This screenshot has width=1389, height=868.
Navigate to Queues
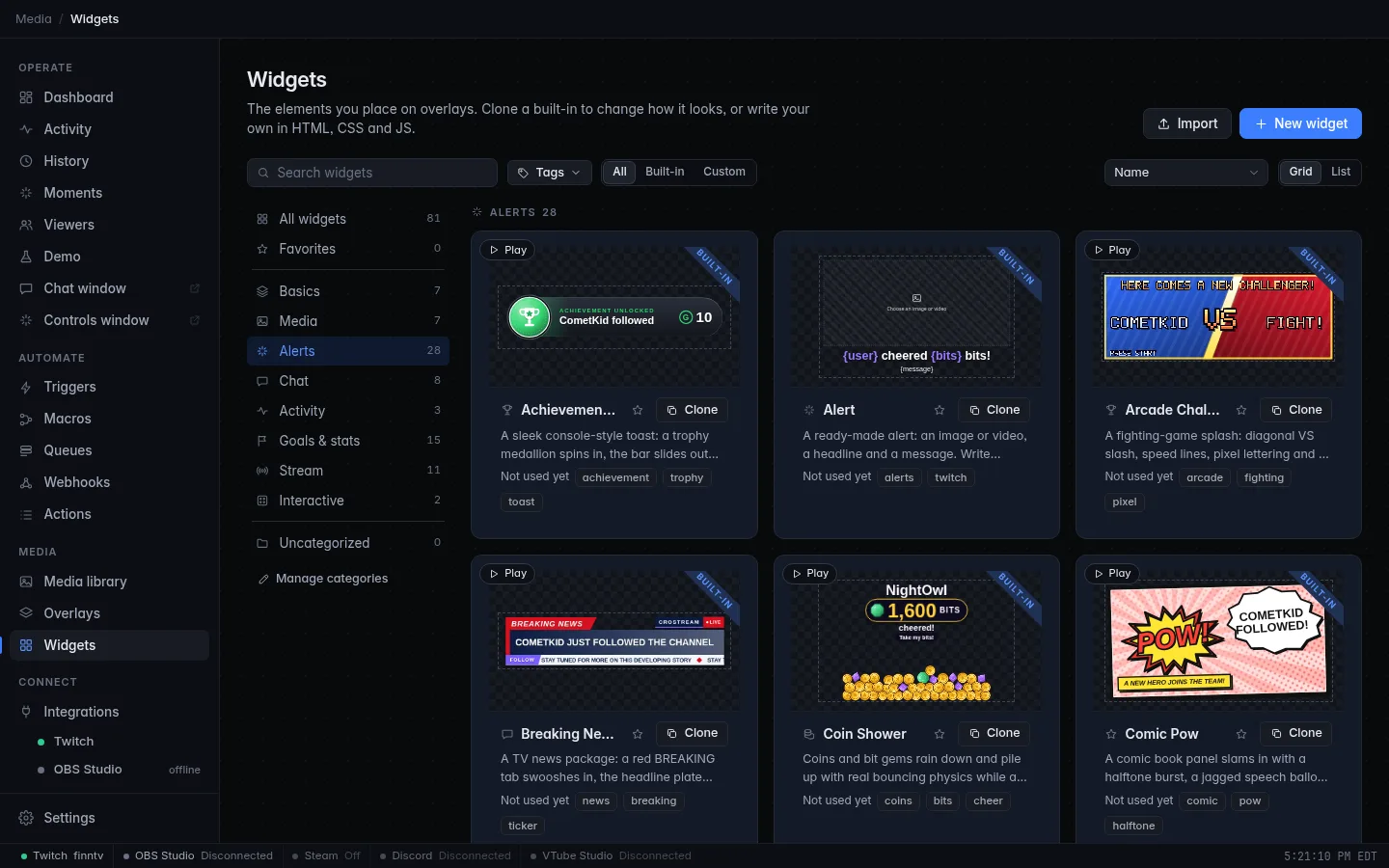tap(109, 450)
